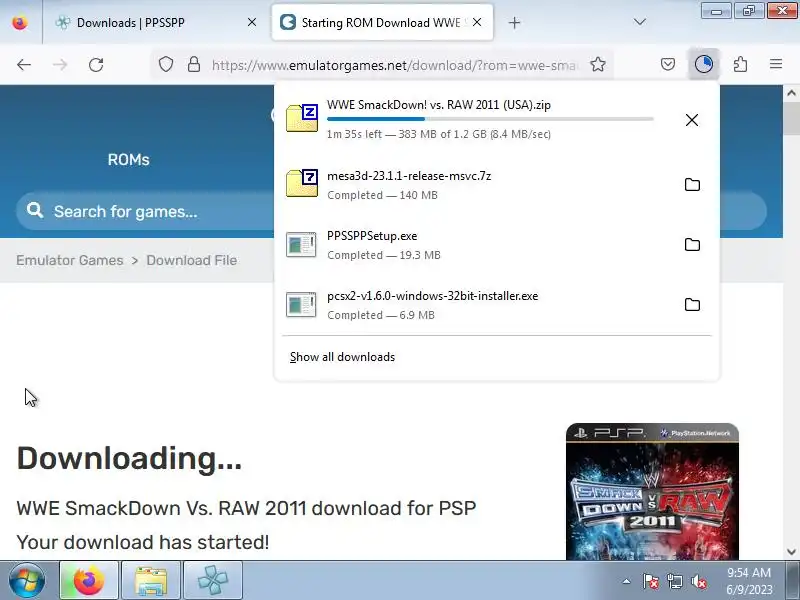Bookmark this page with star icon

(x=597, y=65)
